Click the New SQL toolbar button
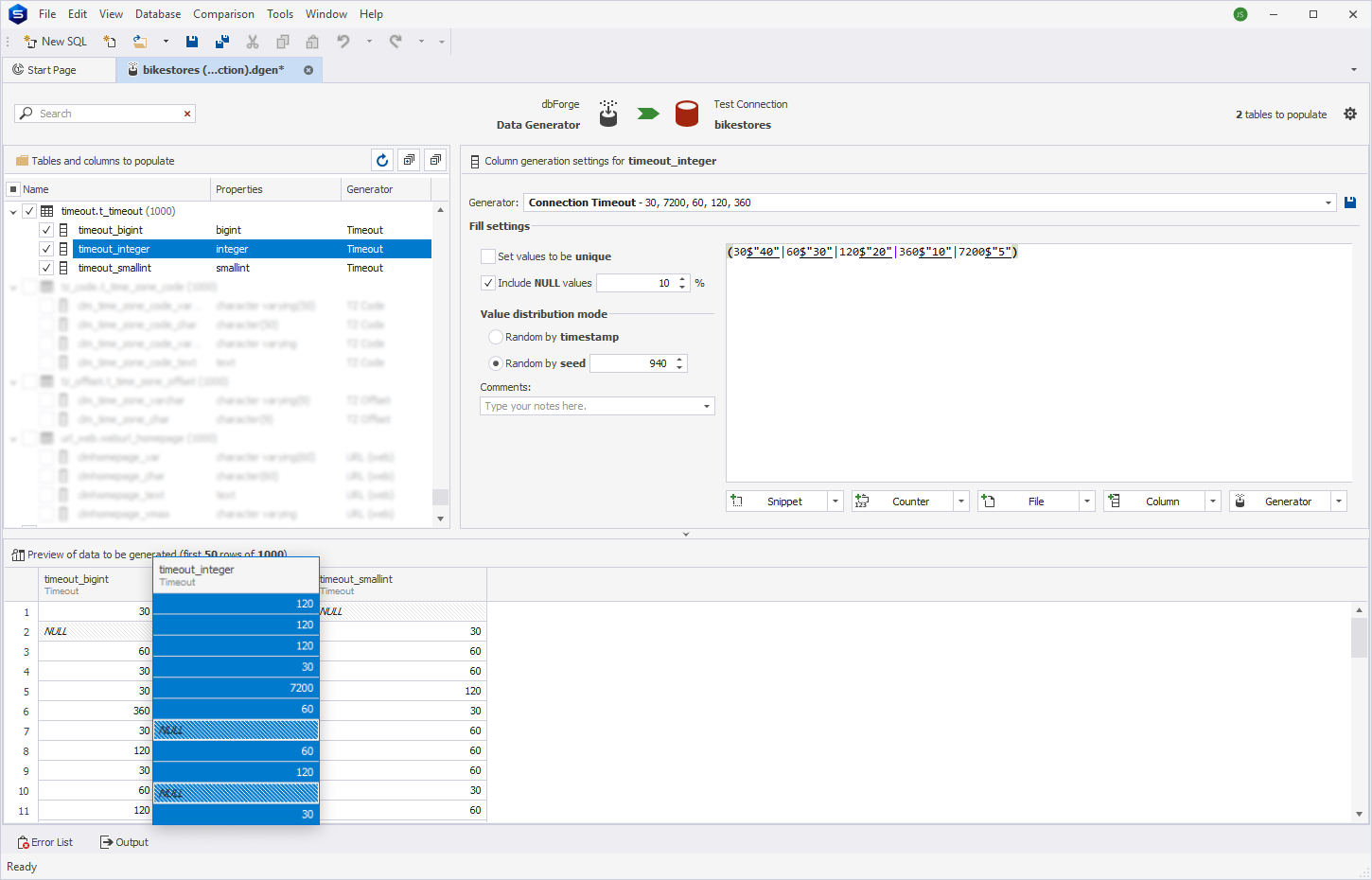The height and width of the screenshot is (880, 1372). (55, 42)
